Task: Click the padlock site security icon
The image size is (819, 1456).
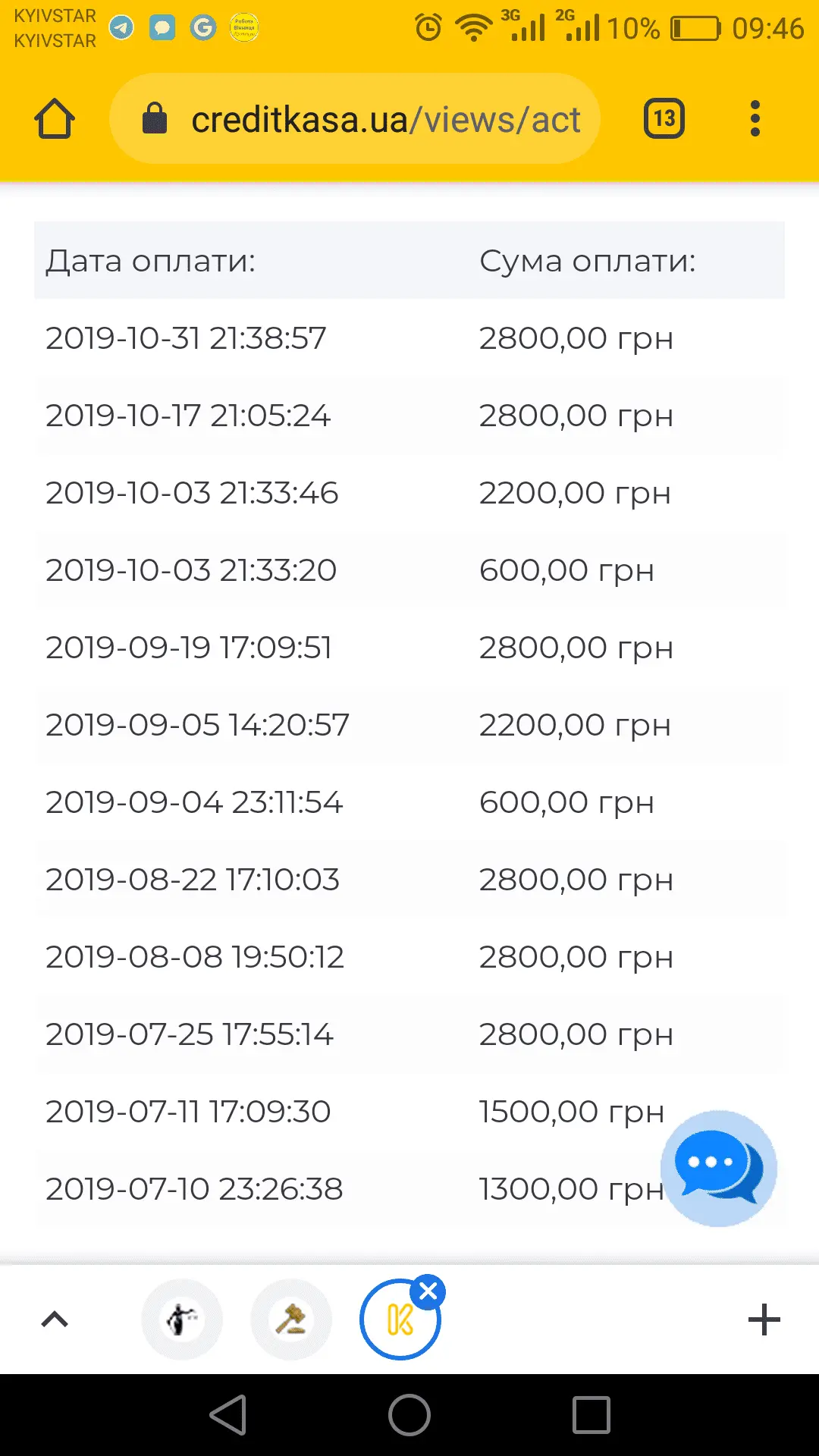Action: tap(155, 119)
